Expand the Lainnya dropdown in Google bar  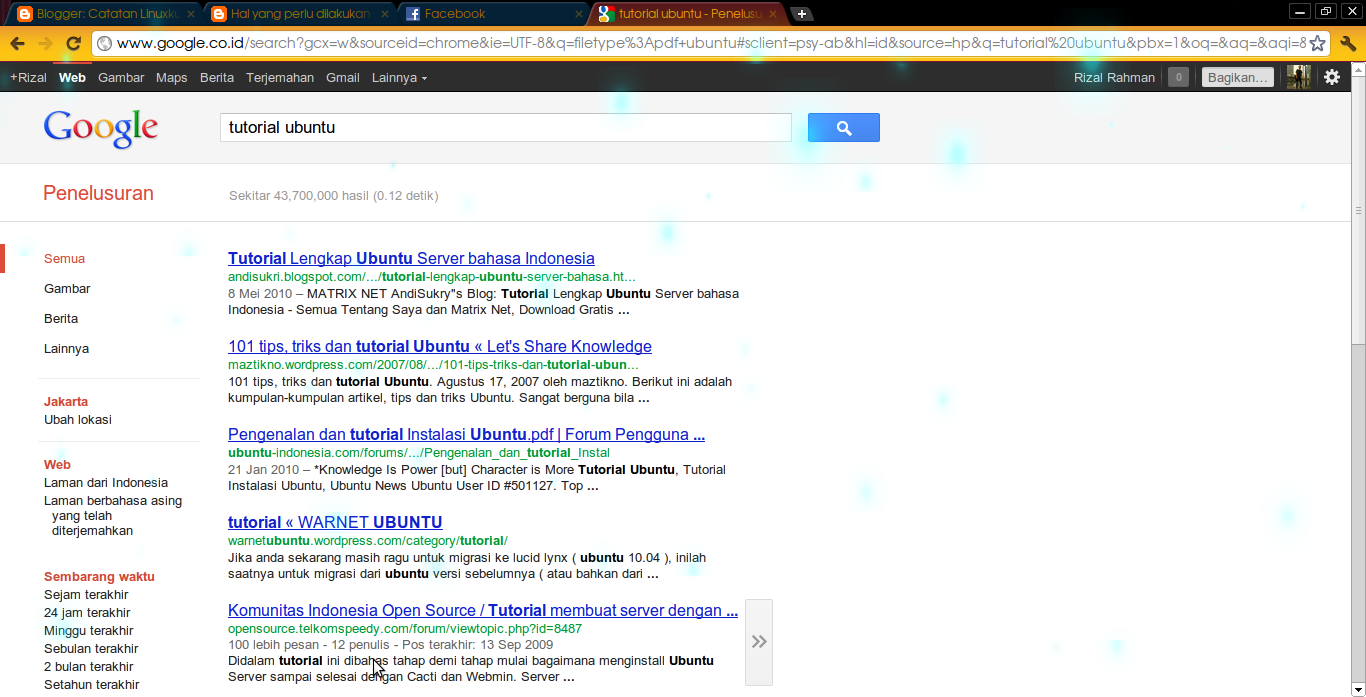point(399,77)
